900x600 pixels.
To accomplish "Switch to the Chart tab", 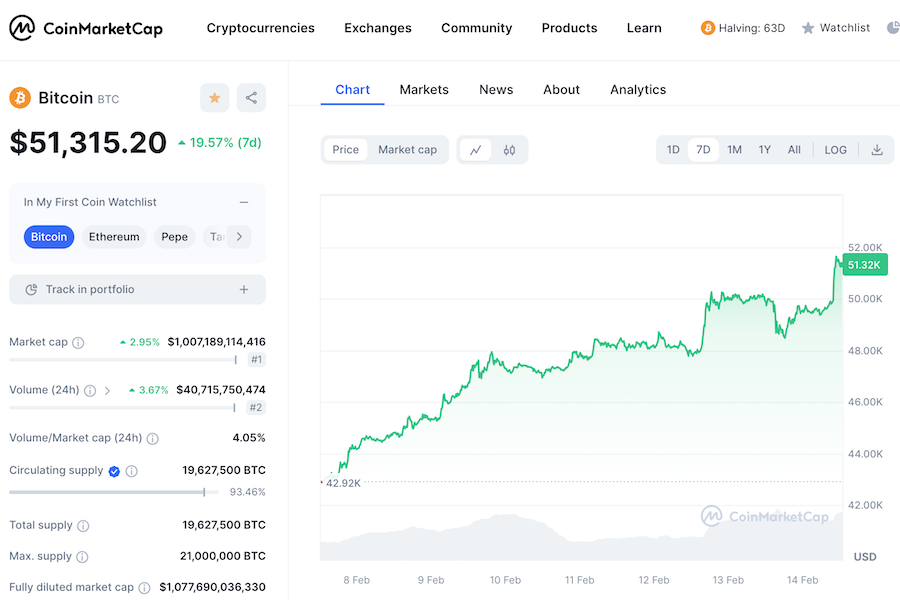I will (352, 90).
